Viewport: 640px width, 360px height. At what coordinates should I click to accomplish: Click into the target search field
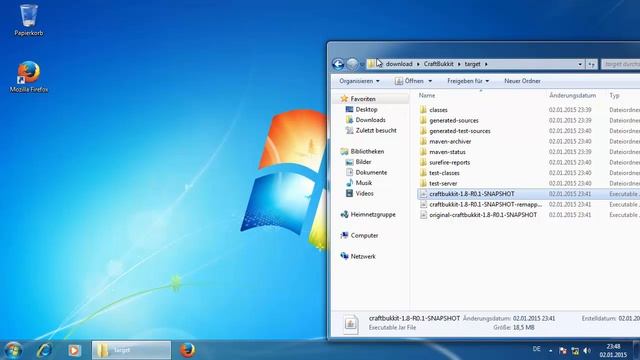click(621, 64)
